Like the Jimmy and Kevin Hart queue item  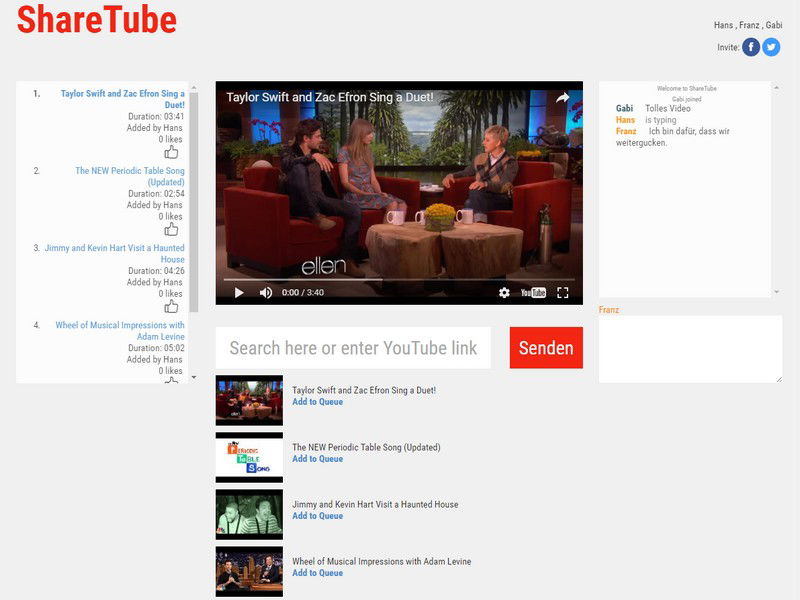click(x=171, y=306)
